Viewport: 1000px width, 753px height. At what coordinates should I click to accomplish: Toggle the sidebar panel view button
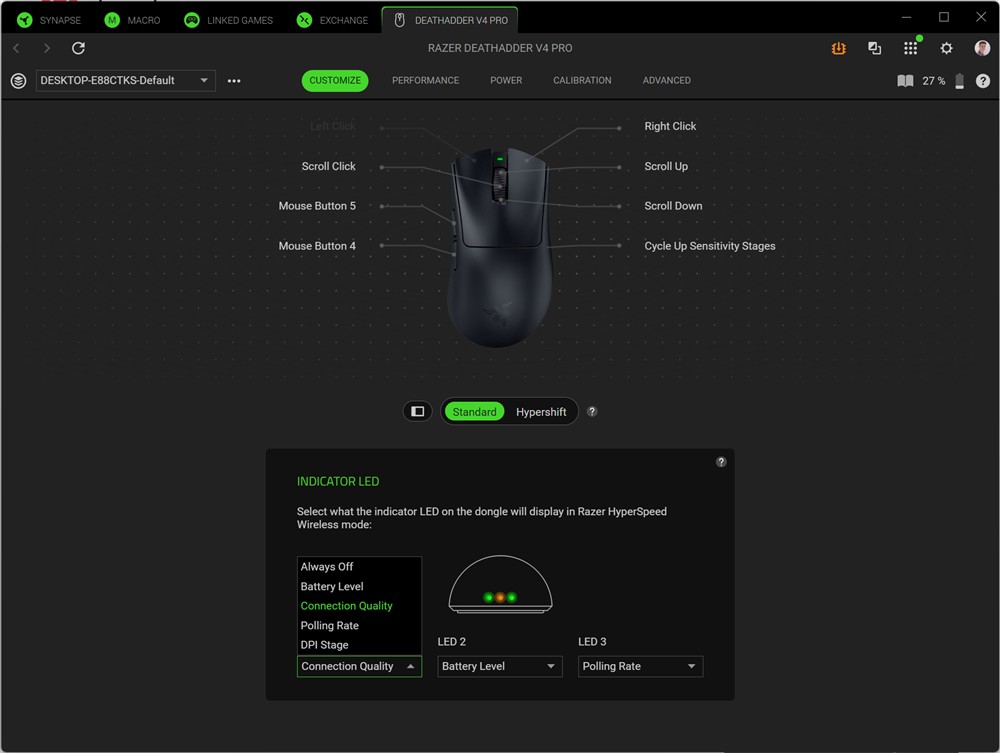418,412
